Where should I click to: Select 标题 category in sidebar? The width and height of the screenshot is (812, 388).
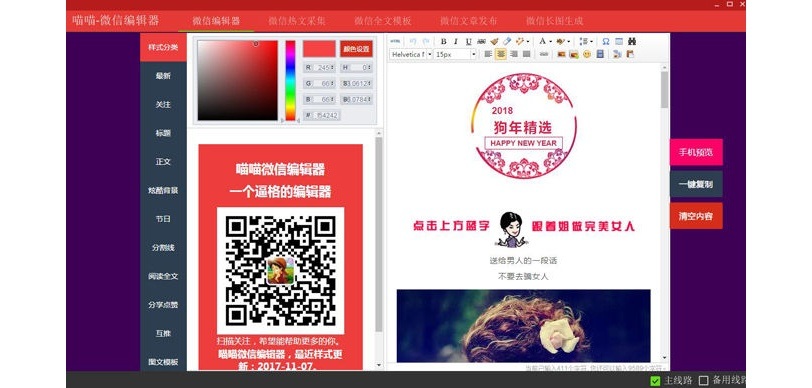(x=163, y=133)
